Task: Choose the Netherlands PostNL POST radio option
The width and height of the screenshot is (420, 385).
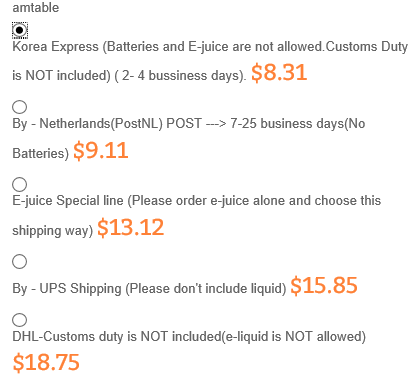Action: click(20, 107)
